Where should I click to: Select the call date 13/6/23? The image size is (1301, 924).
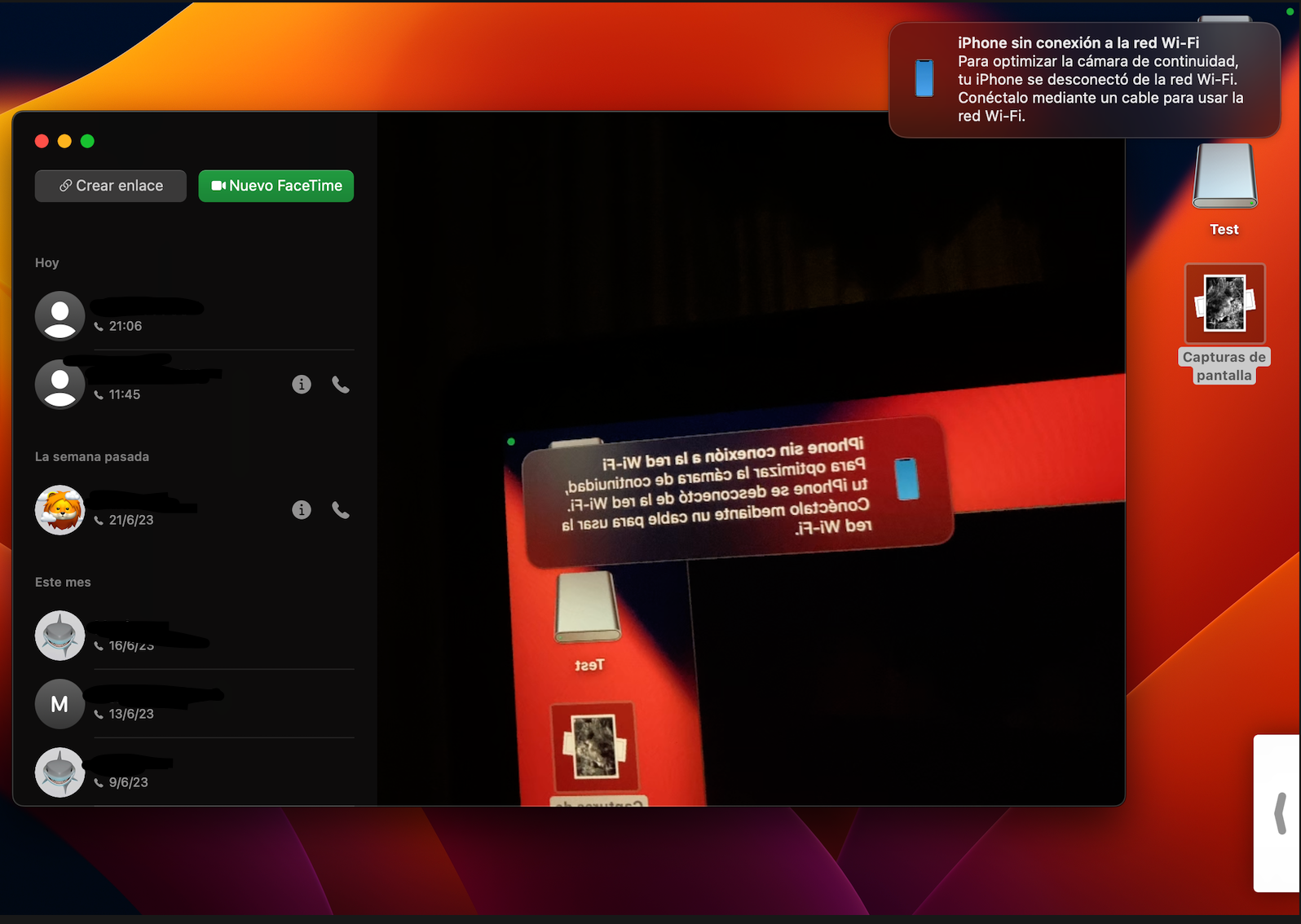(131, 714)
